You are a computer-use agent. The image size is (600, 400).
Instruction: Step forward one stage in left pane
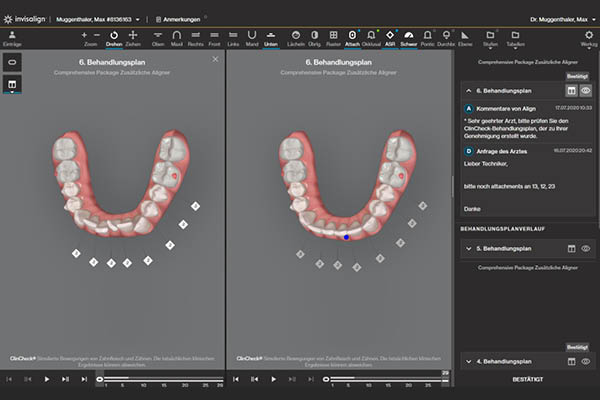(x=65, y=379)
